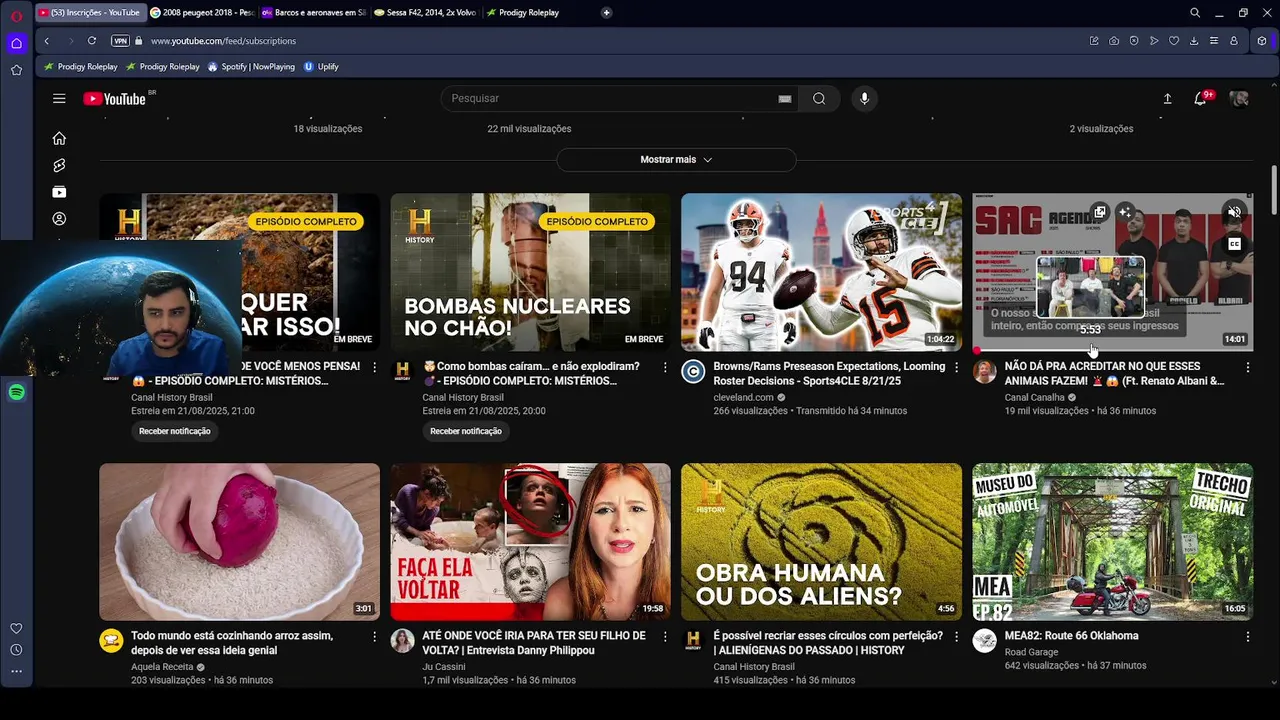
Task: Open the YouTube hamburger guide menu
Action: coord(59,98)
